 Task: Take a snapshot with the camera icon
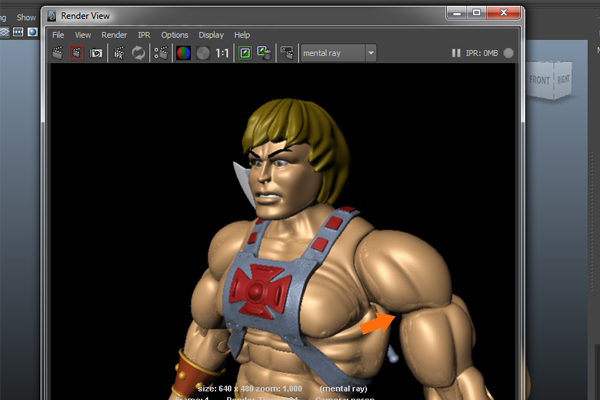tap(96, 53)
